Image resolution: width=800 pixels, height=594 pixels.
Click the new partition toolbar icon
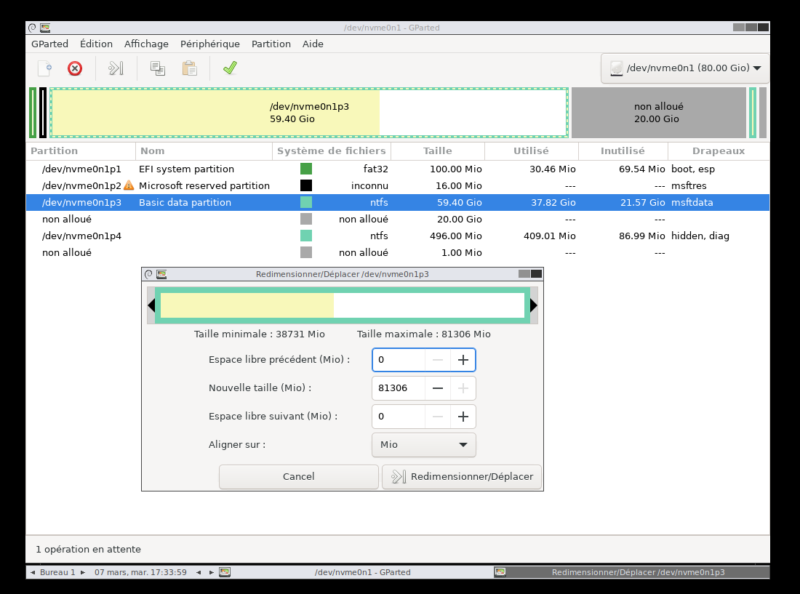pyautogui.click(x=44, y=68)
